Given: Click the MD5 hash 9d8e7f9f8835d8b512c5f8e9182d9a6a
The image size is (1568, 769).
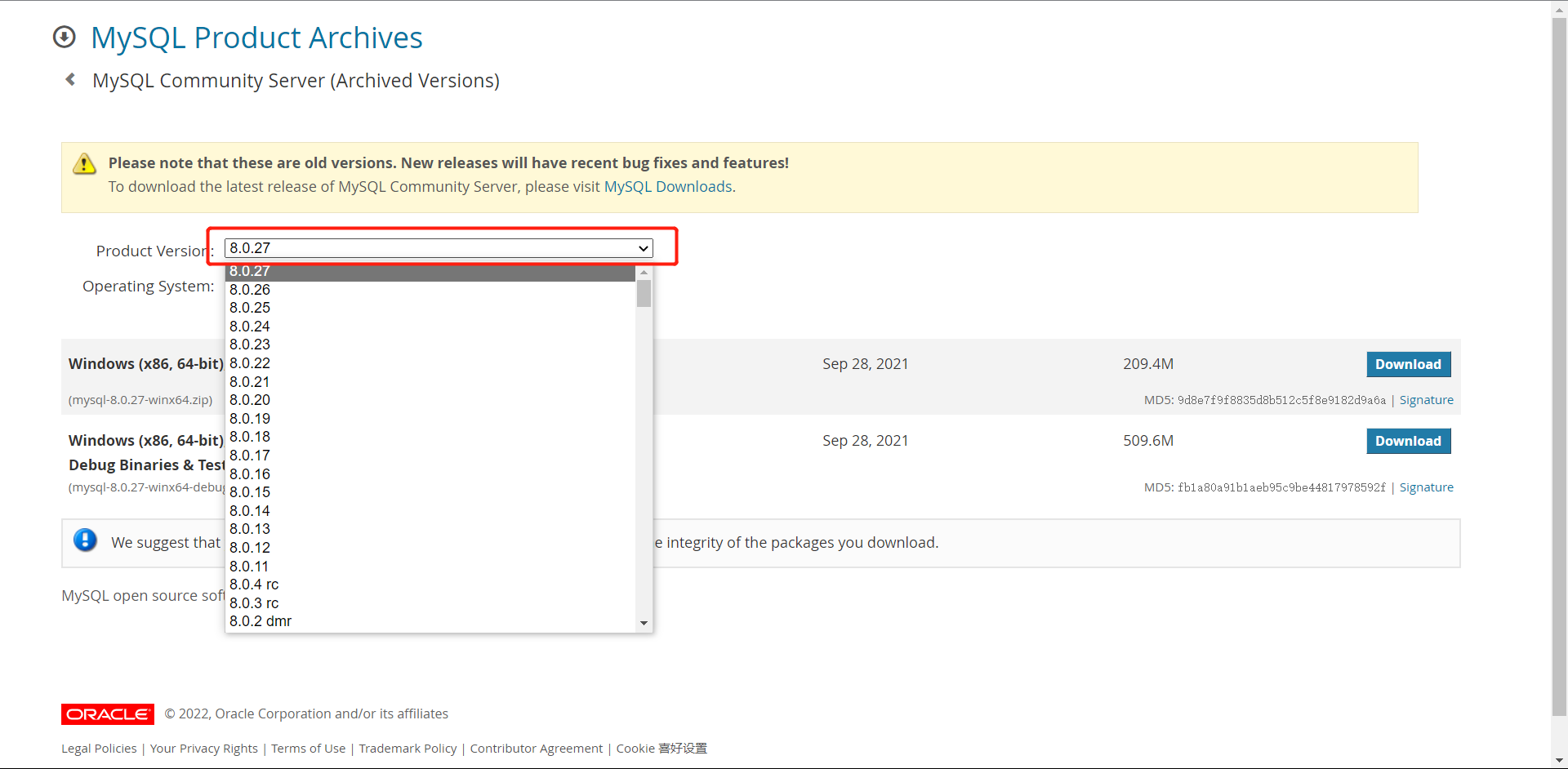Looking at the screenshot, I should tap(1281, 400).
